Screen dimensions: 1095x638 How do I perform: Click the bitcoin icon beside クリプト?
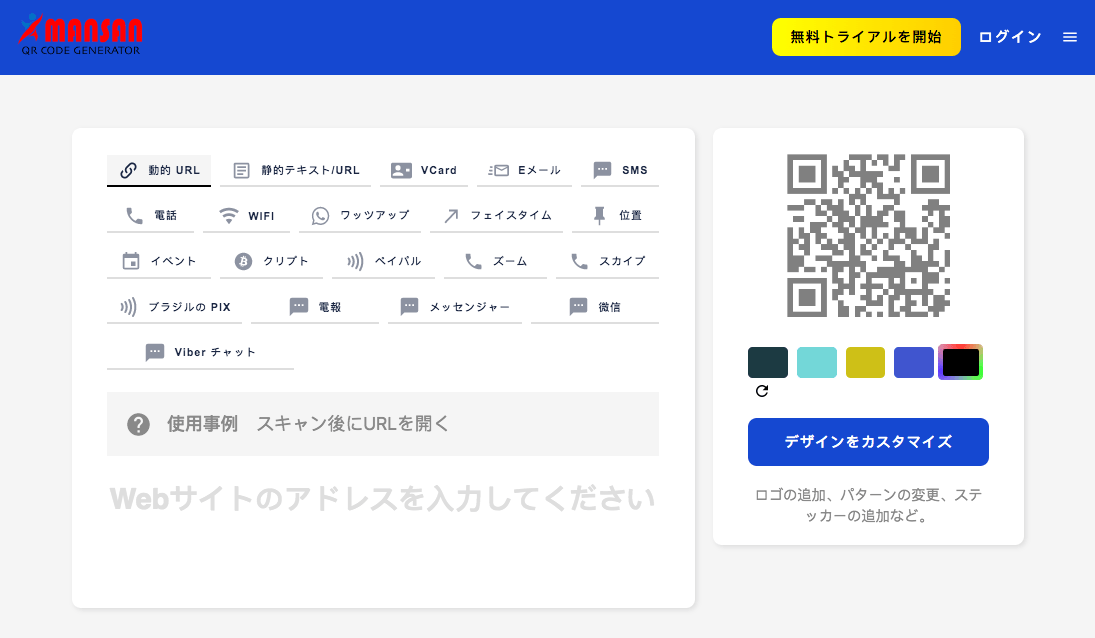click(x=243, y=261)
